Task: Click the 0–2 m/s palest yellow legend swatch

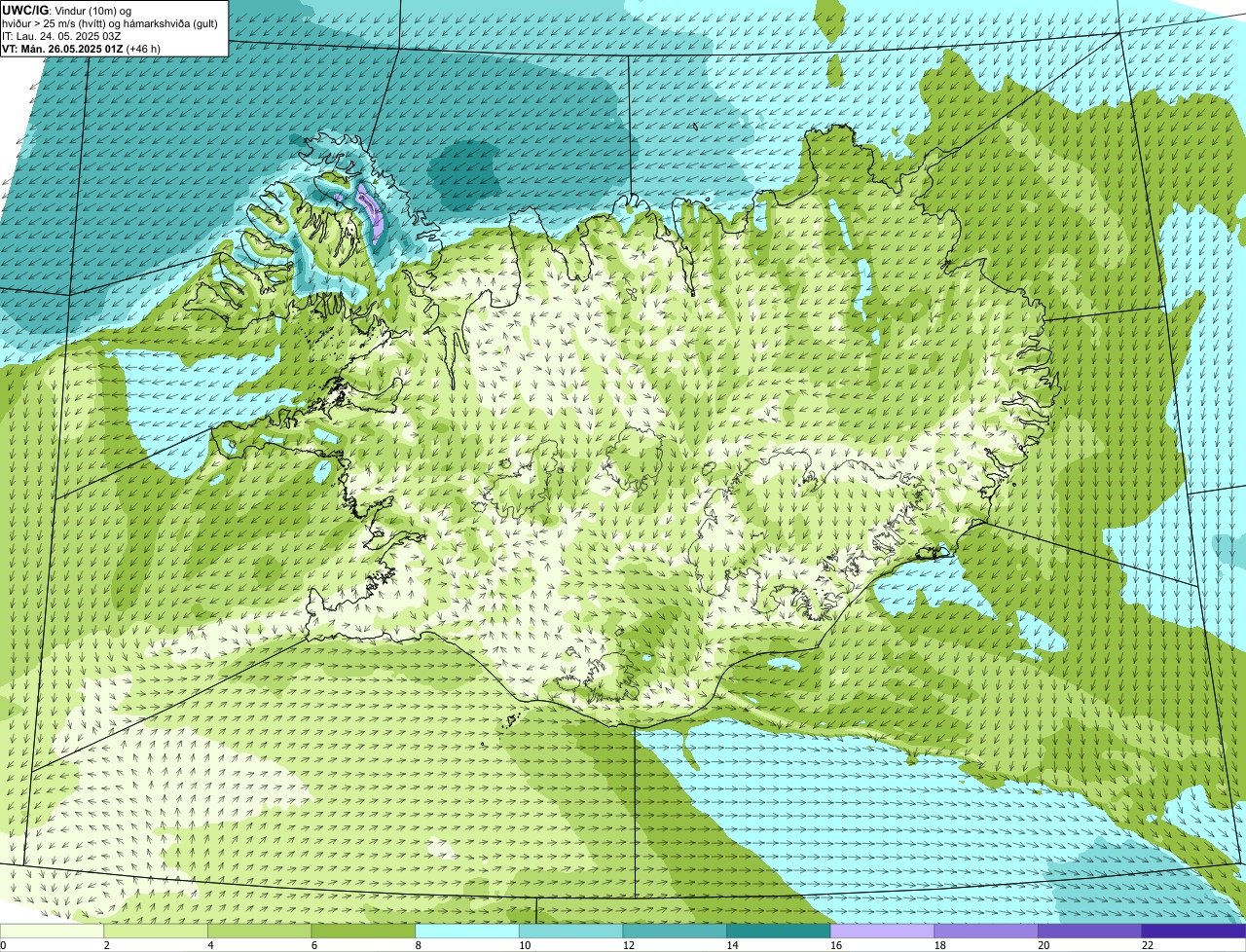Action: [52, 931]
